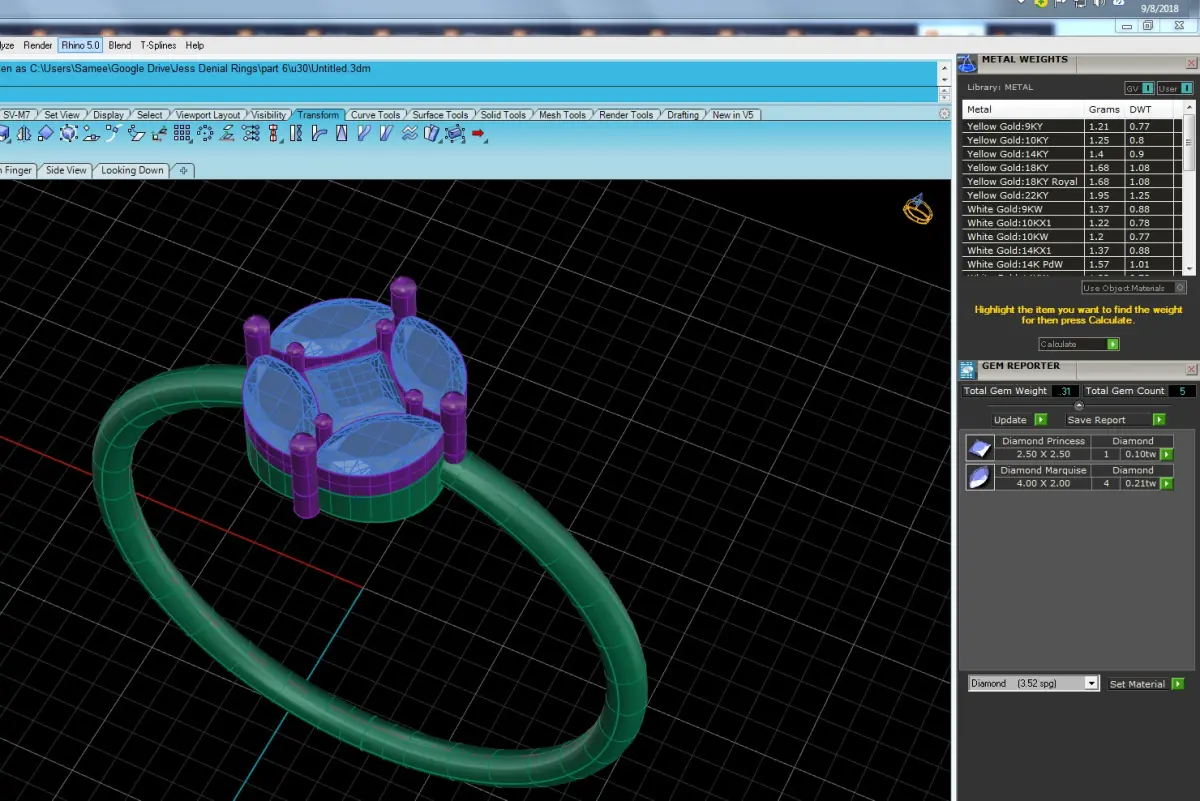The width and height of the screenshot is (1200, 801).
Task: Select the Bend tool icon
Action: click(x=320, y=133)
